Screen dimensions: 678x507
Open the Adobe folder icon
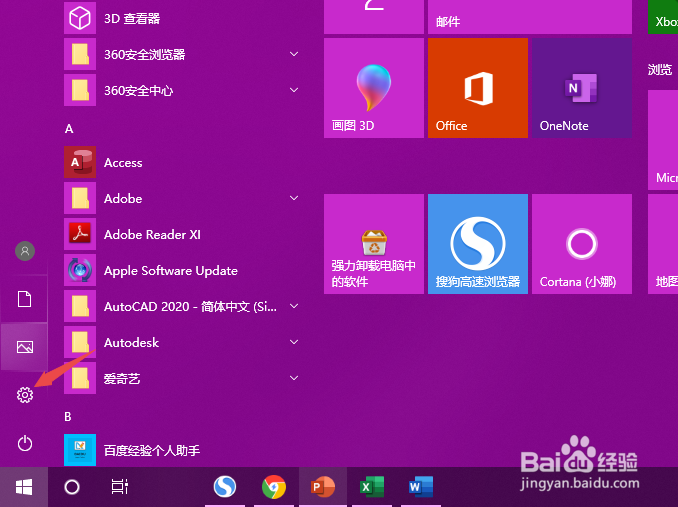coord(80,198)
